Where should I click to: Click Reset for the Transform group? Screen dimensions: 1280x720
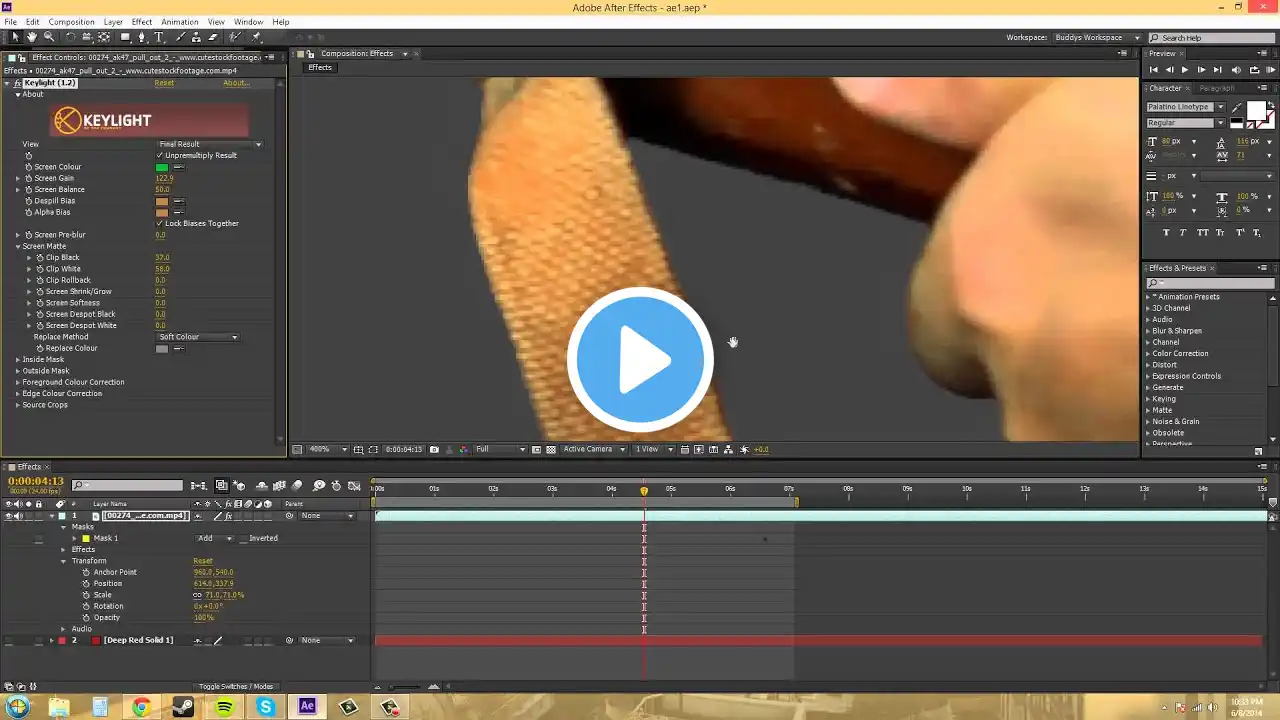(202, 561)
